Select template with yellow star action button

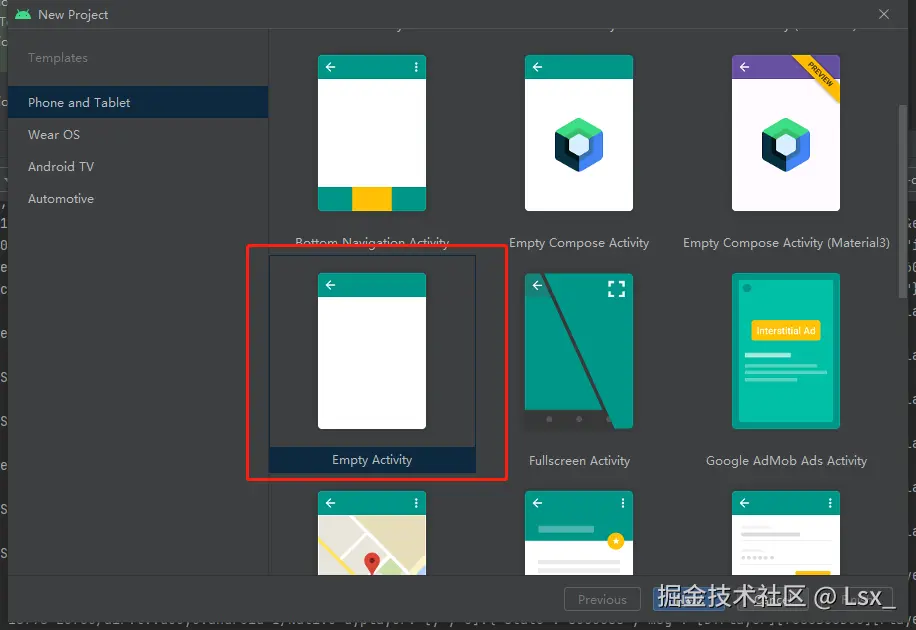(x=578, y=533)
